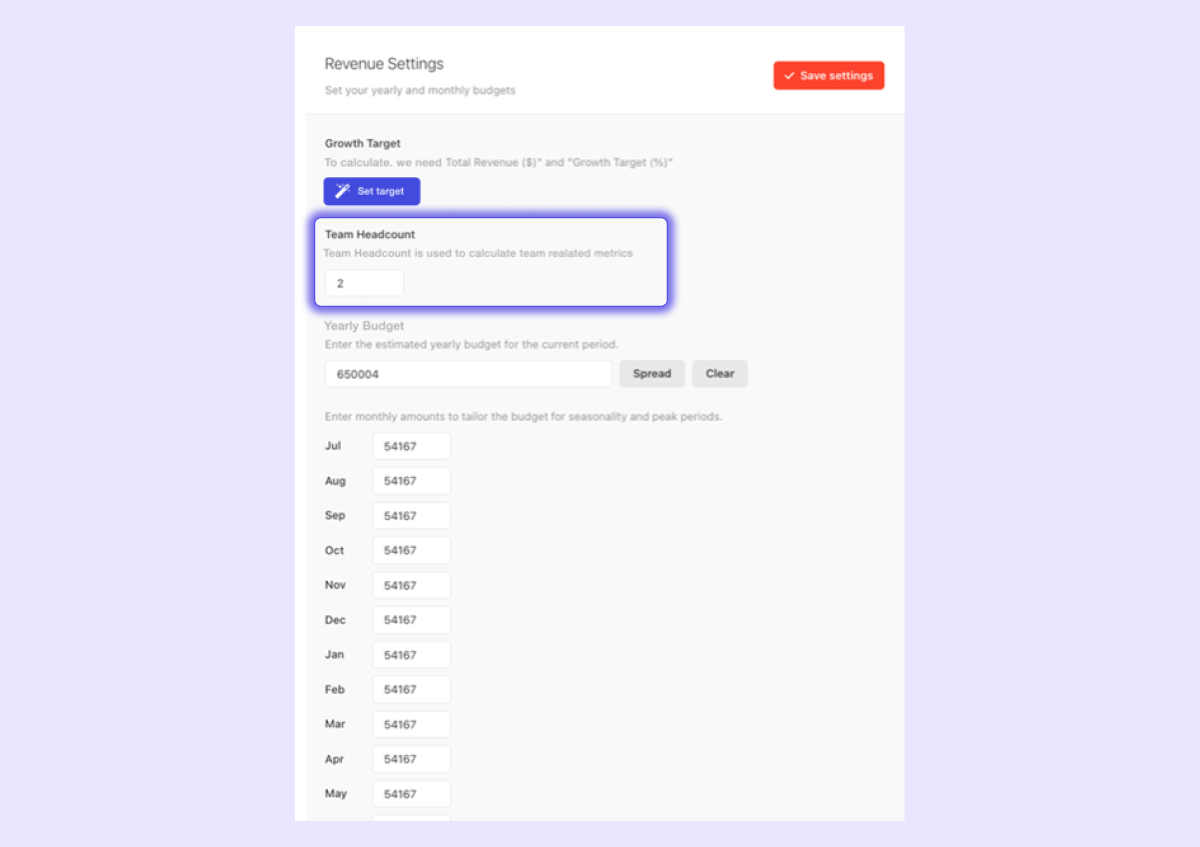Edit the Sep monthly budget field

tap(411, 516)
